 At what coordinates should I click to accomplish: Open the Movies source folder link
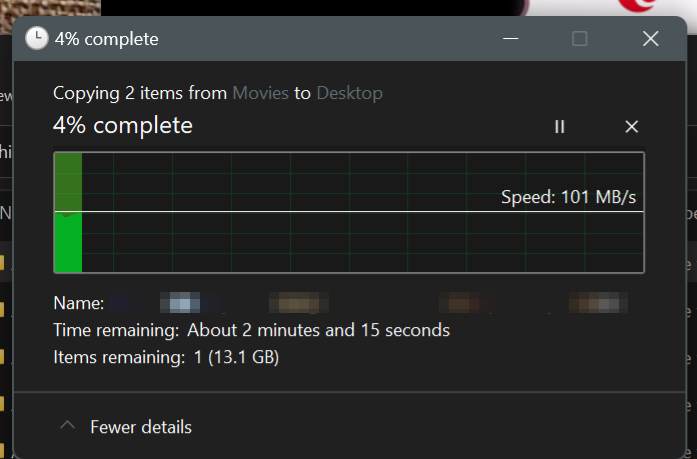(260, 93)
